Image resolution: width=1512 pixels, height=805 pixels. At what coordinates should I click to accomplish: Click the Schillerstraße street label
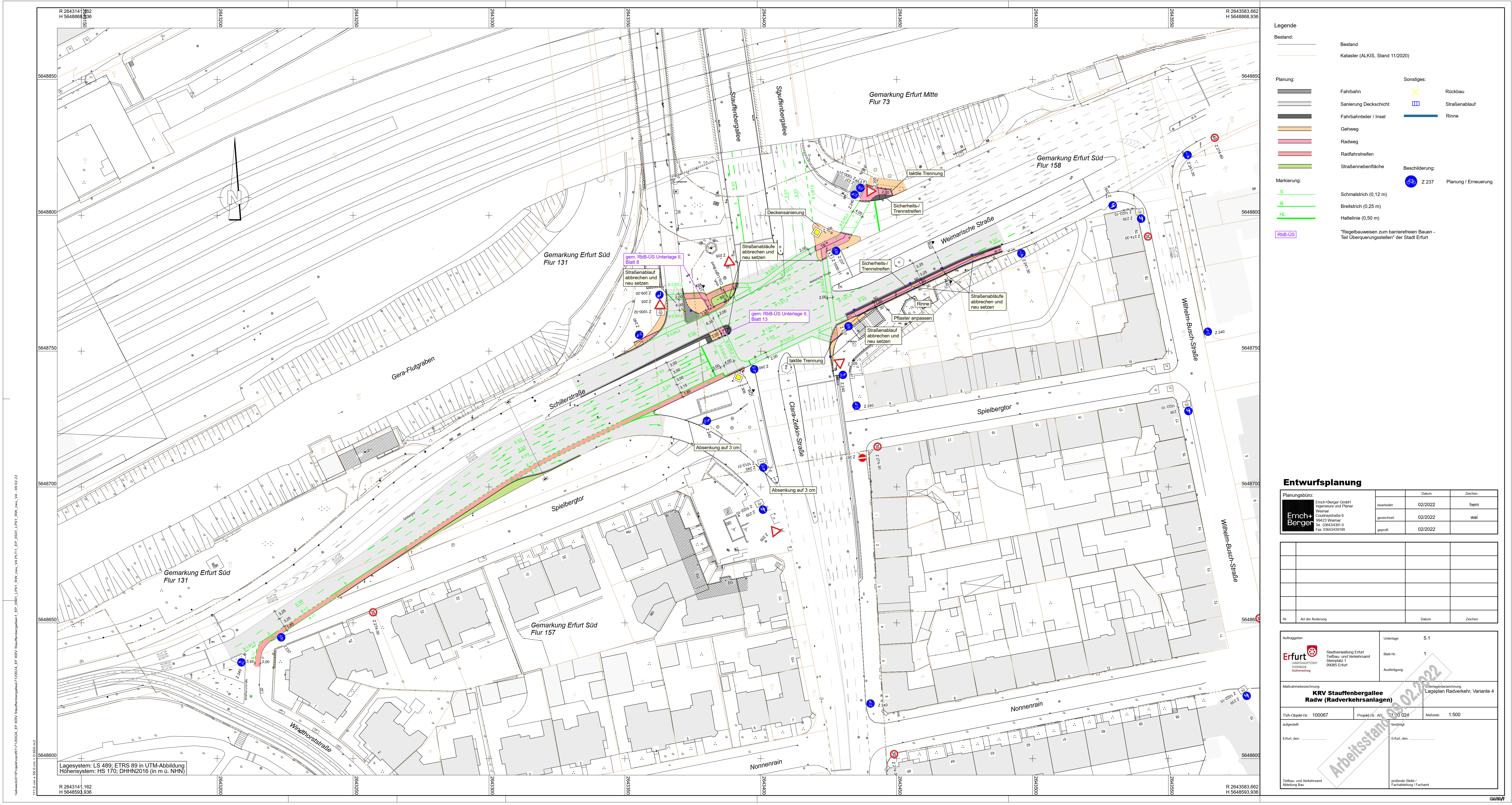coord(567,400)
